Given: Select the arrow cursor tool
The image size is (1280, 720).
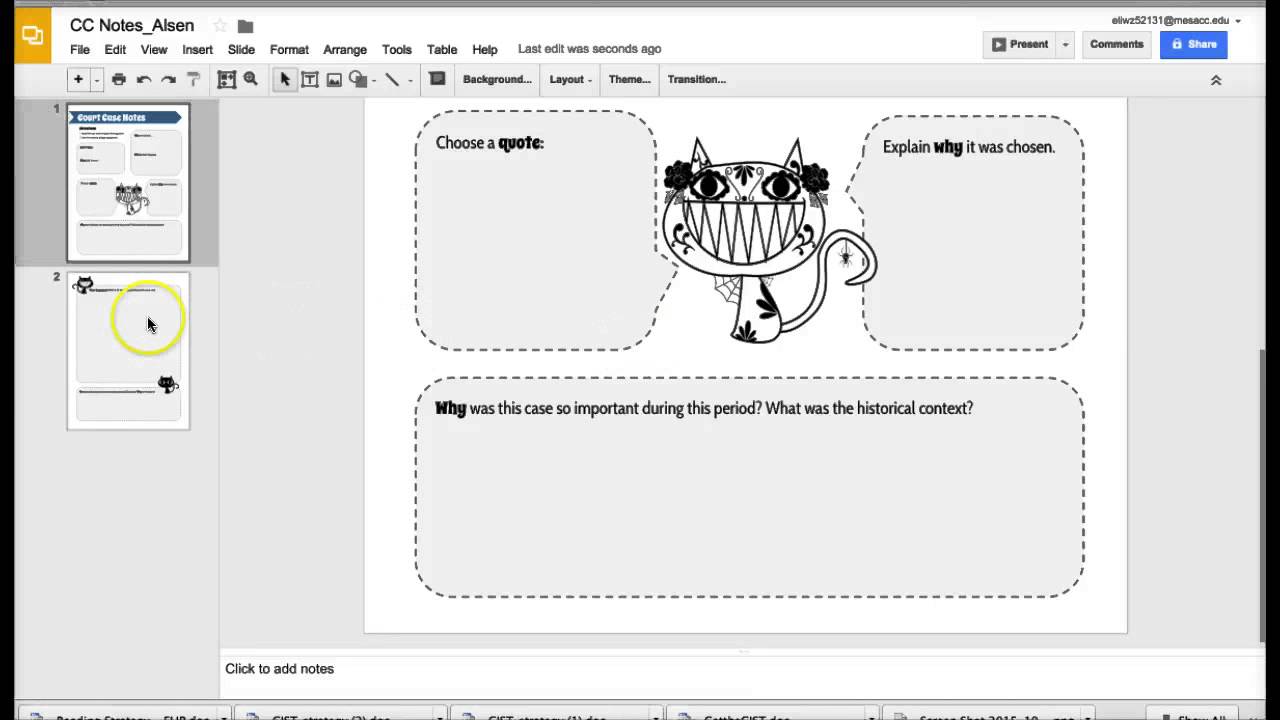Looking at the screenshot, I should coord(285,80).
